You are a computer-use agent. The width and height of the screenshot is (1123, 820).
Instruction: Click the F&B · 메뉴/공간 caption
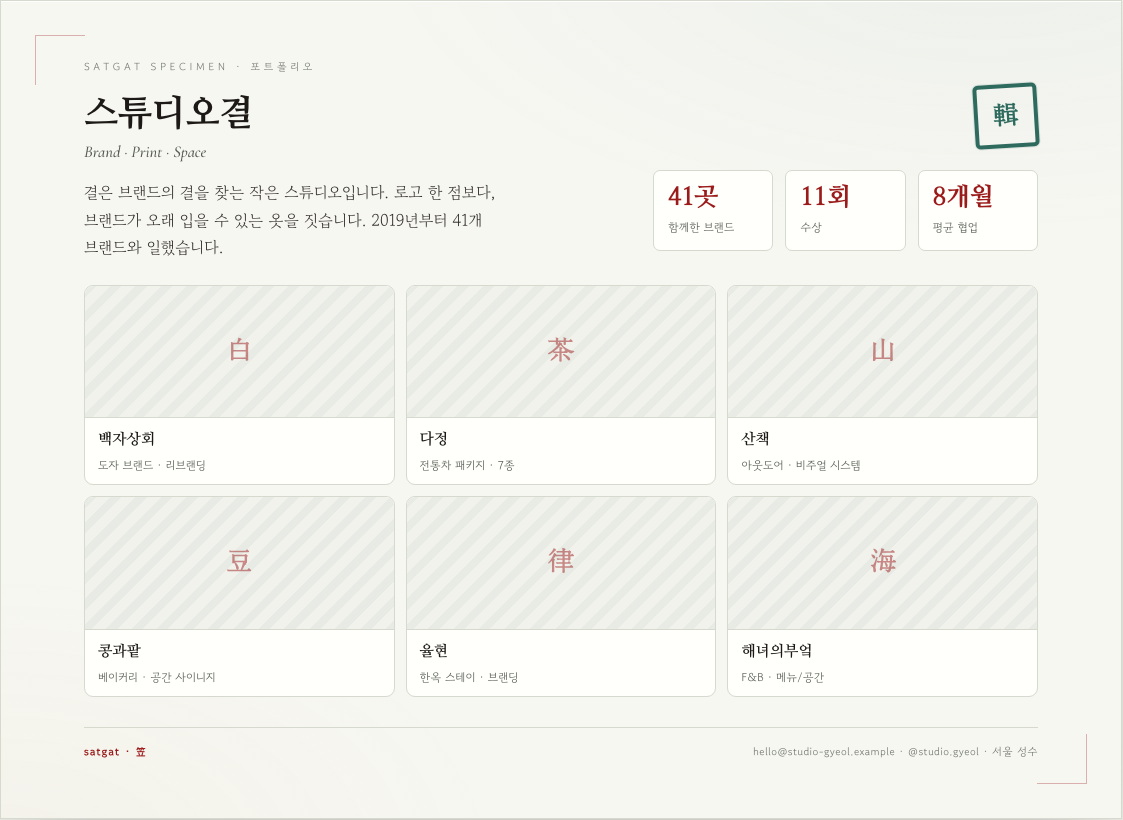(783, 677)
